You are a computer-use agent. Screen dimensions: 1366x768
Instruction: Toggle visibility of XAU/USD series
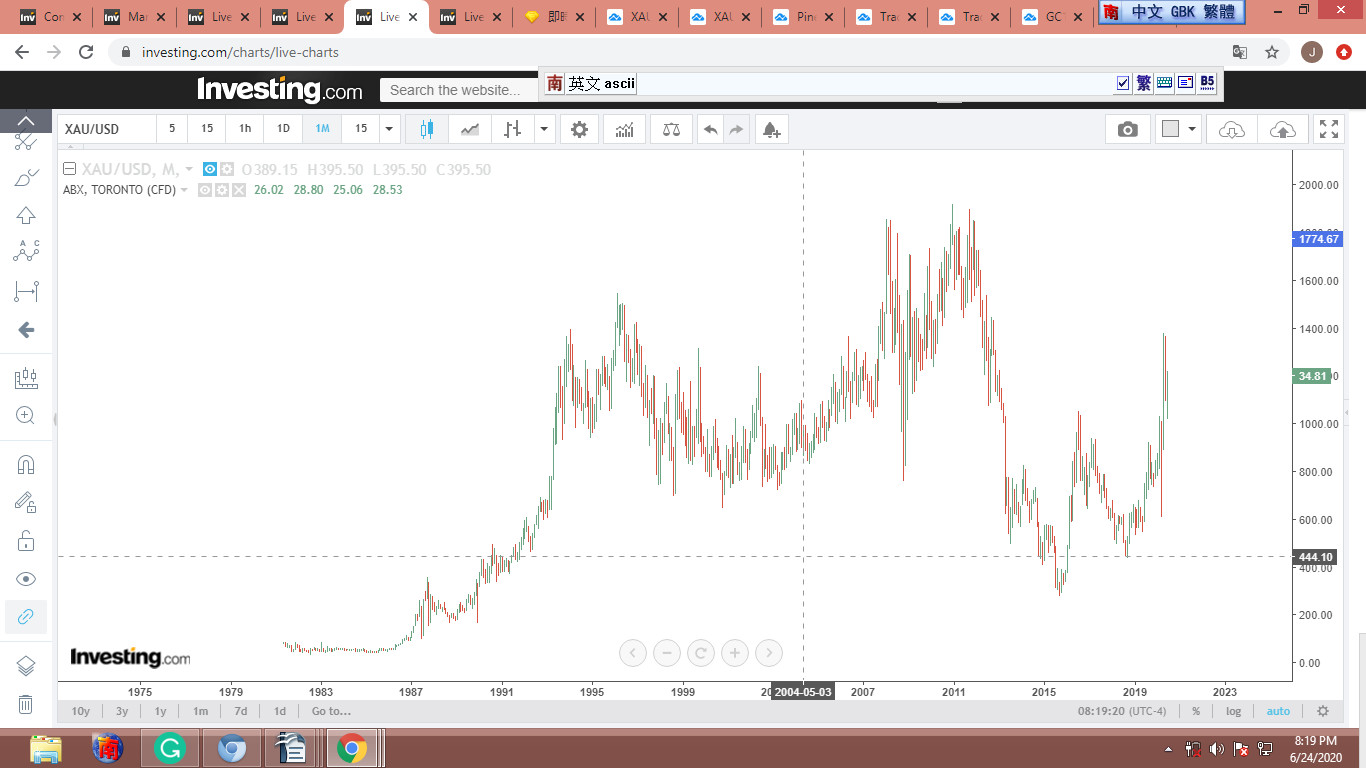click(x=210, y=169)
